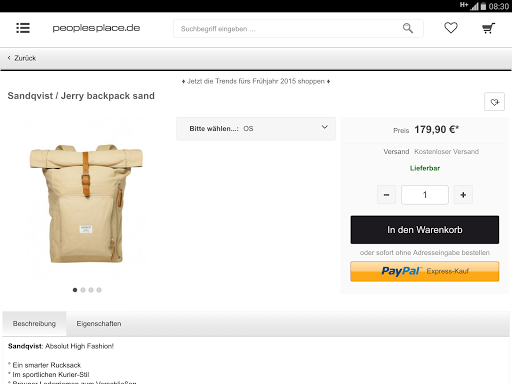Switch to the Eigenschaften tab

tap(99, 324)
